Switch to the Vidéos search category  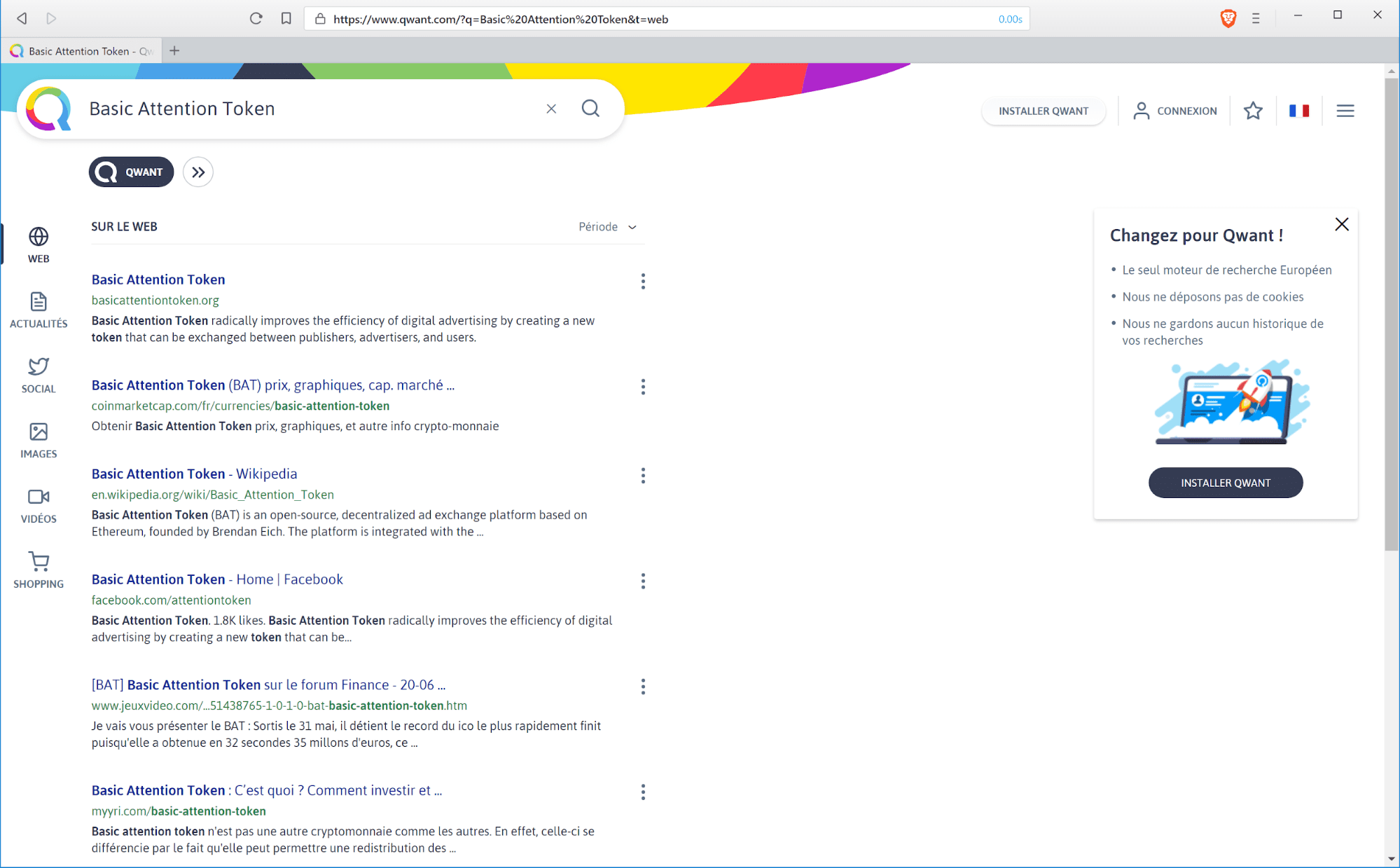39,506
